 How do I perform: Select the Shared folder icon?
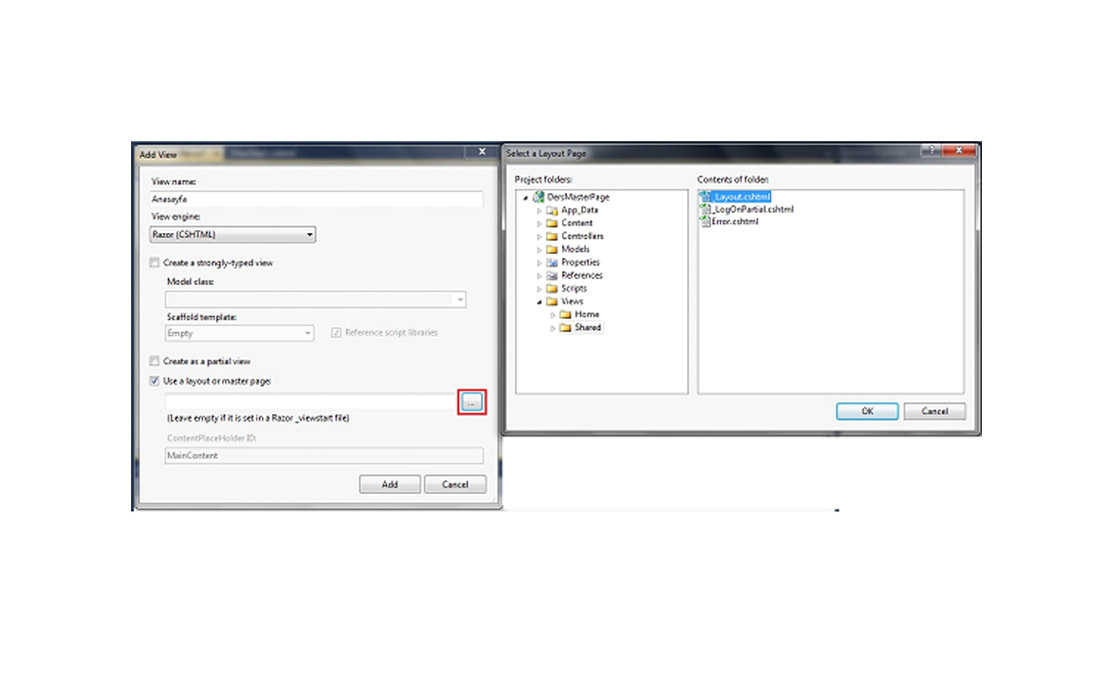pos(565,327)
